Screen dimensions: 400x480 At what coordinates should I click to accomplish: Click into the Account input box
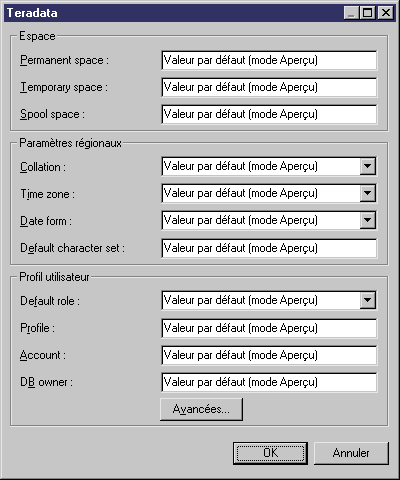click(269, 355)
